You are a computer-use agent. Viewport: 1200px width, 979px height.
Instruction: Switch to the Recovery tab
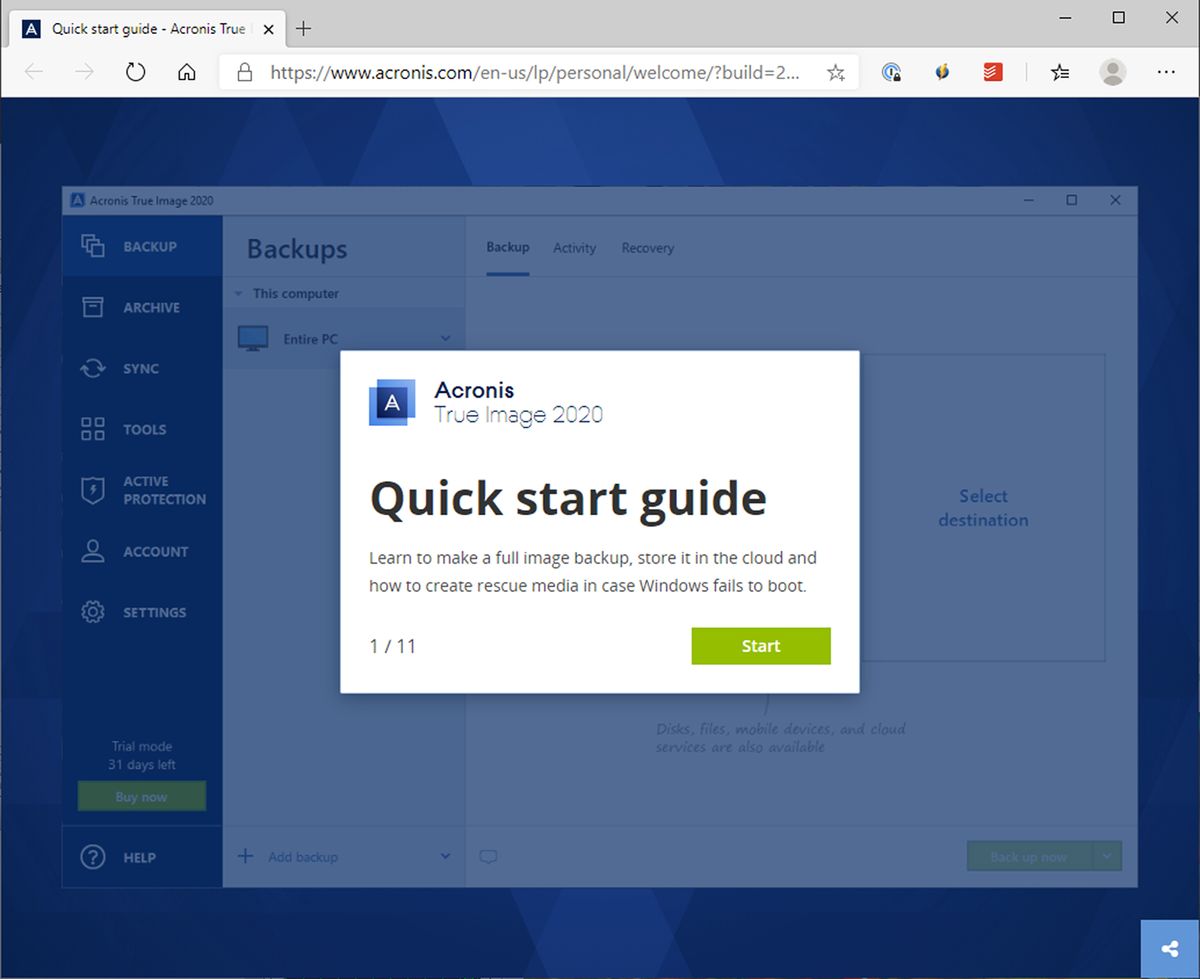[x=647, y=247]
